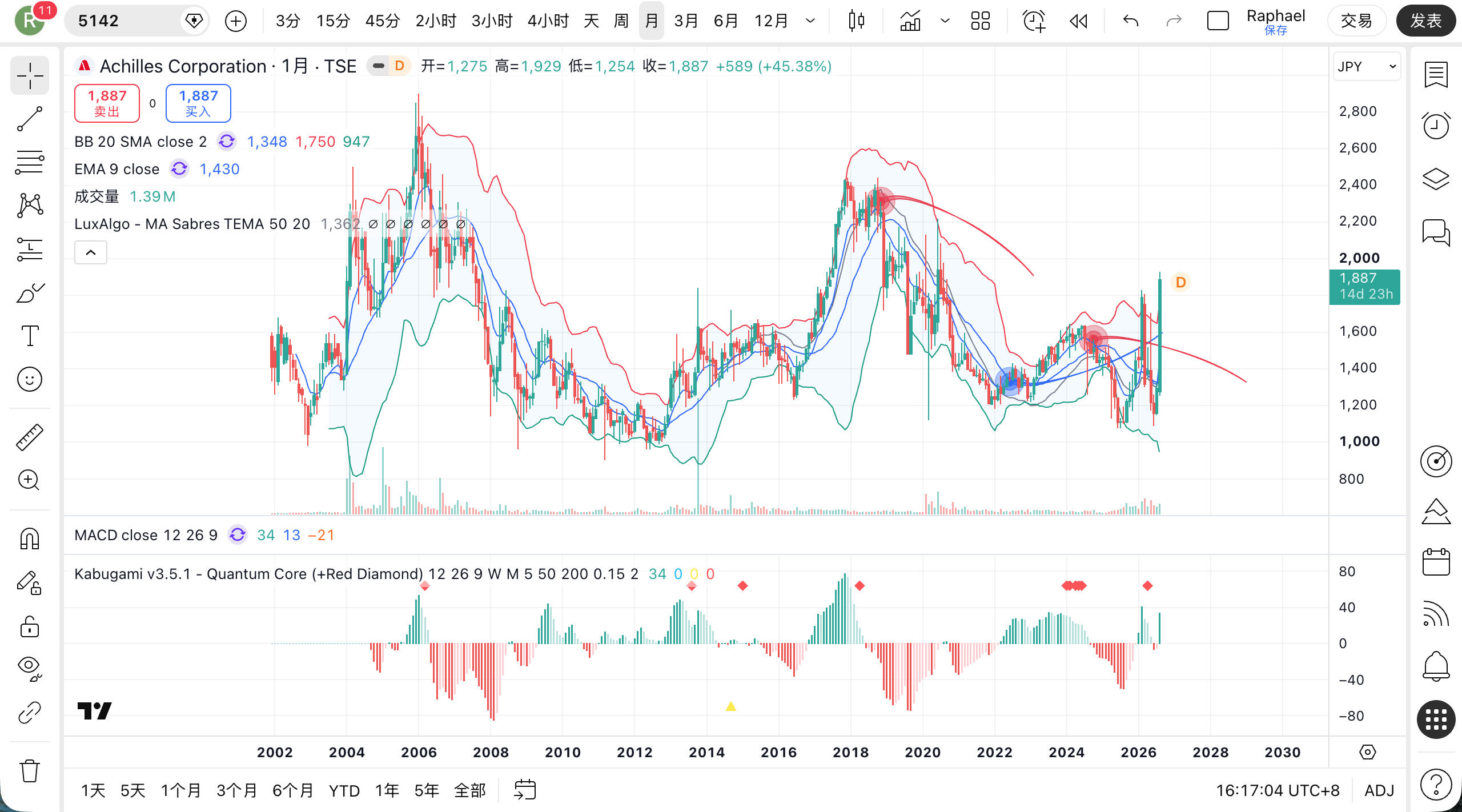Screen dimensions: 1462x812
Task: Open the layout templates grid
Action: pos(981,21)
